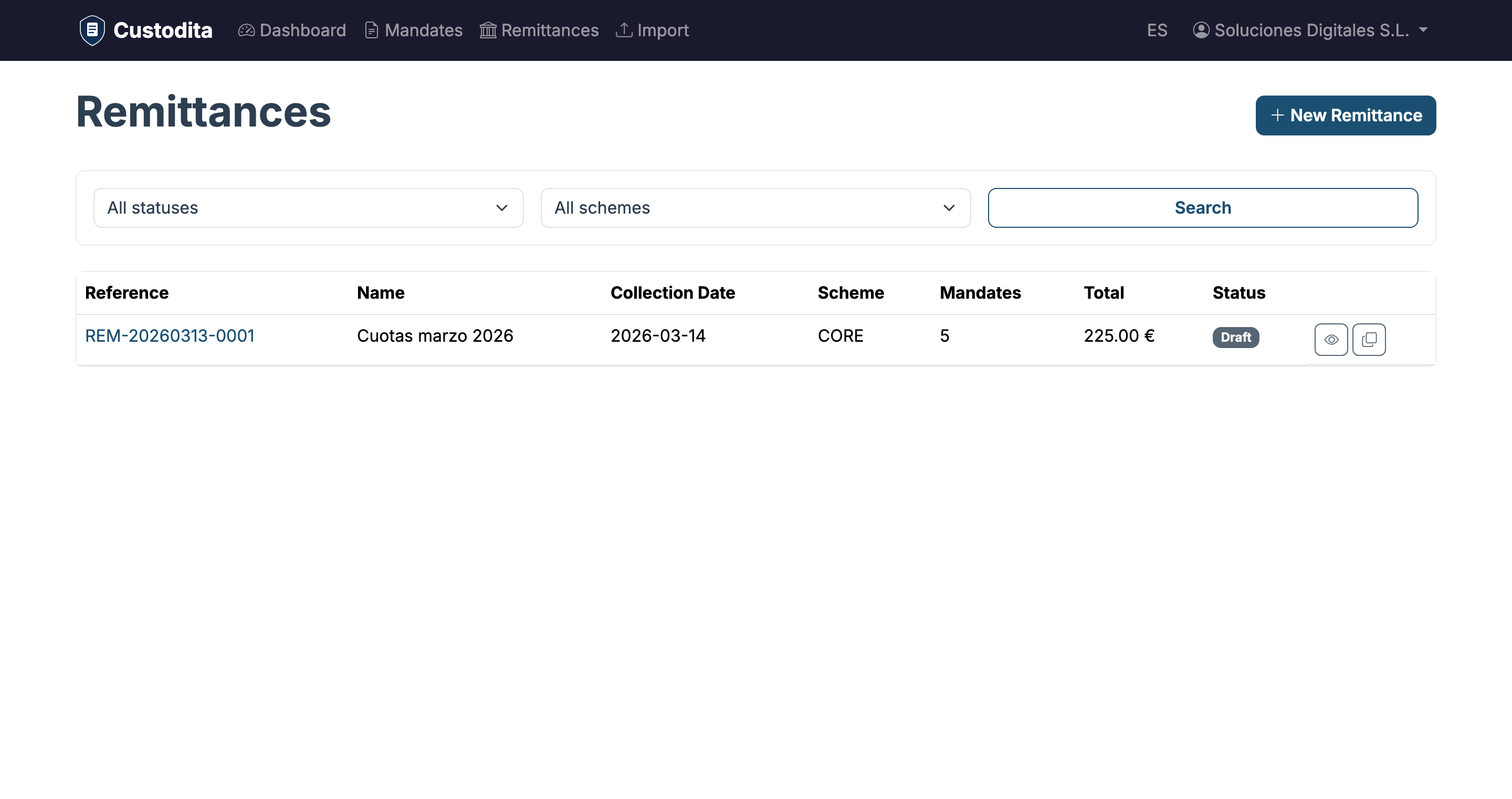
Task: Click the Import upload arrow icon
Action: [623, 30]
